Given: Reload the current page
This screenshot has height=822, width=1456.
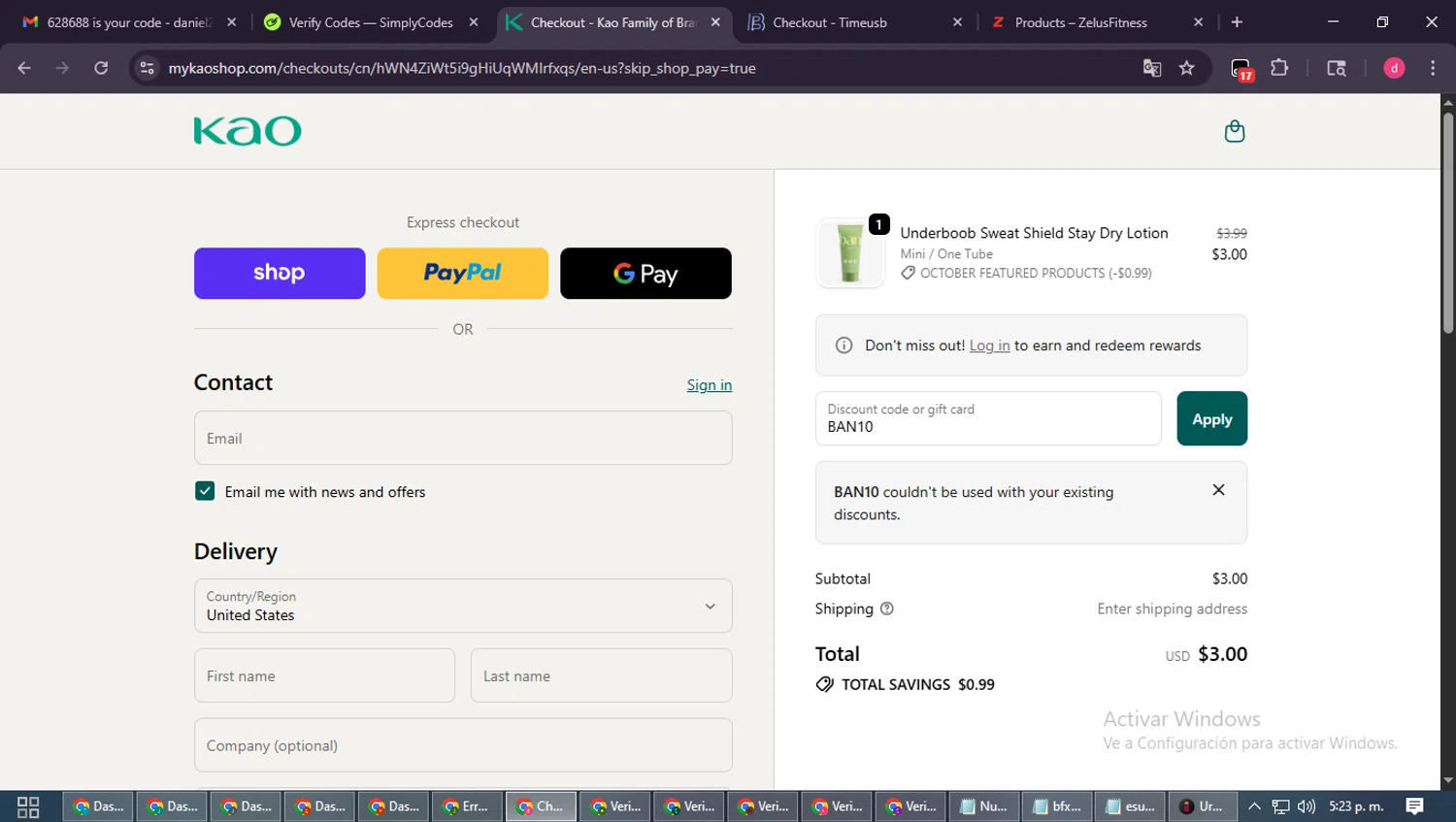Looking at the screenshot, I should [x=101, y=68].
